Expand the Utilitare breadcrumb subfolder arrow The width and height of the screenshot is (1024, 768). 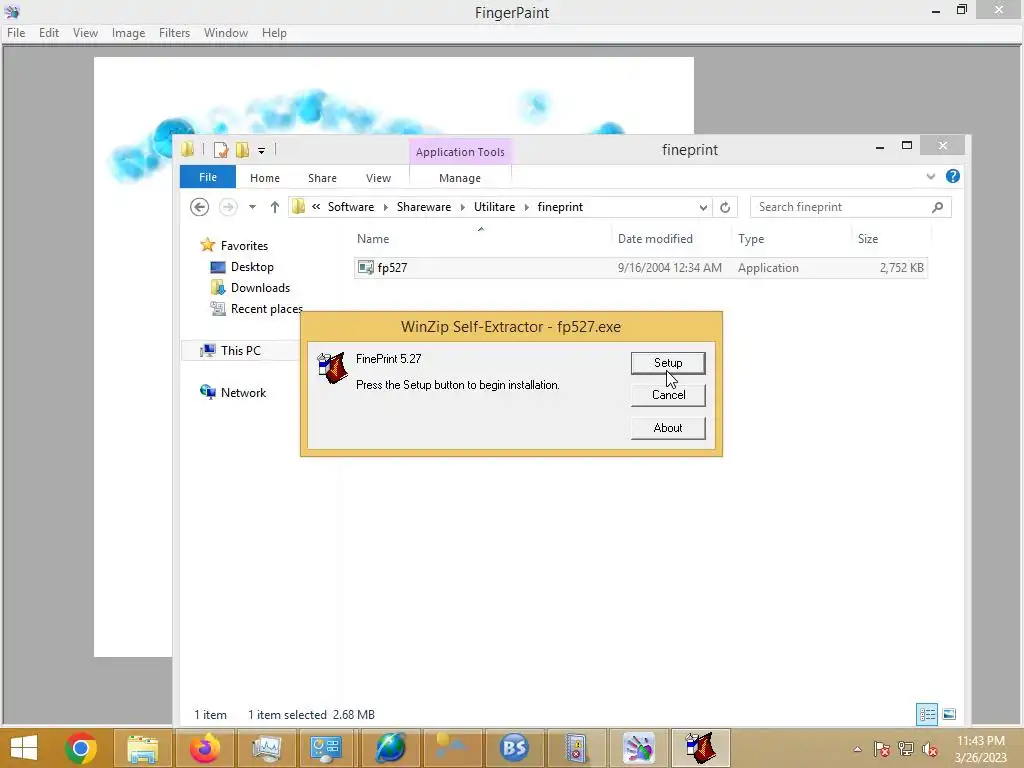coord(526,208)
